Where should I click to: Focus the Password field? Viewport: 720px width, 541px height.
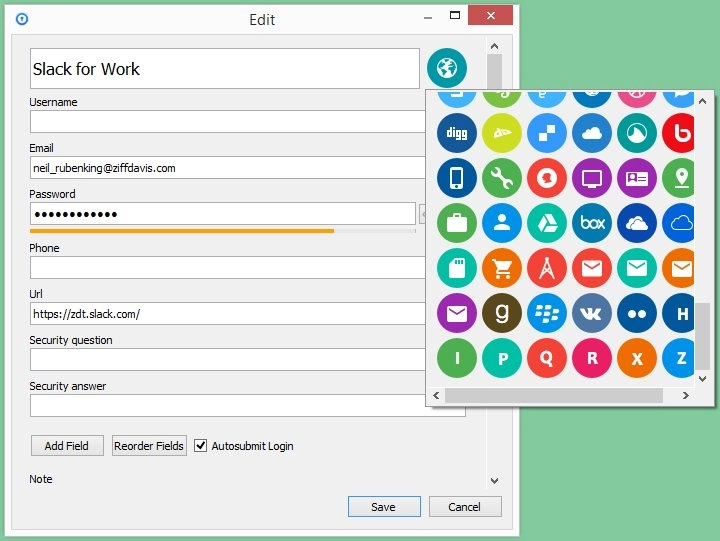(223, 214)
